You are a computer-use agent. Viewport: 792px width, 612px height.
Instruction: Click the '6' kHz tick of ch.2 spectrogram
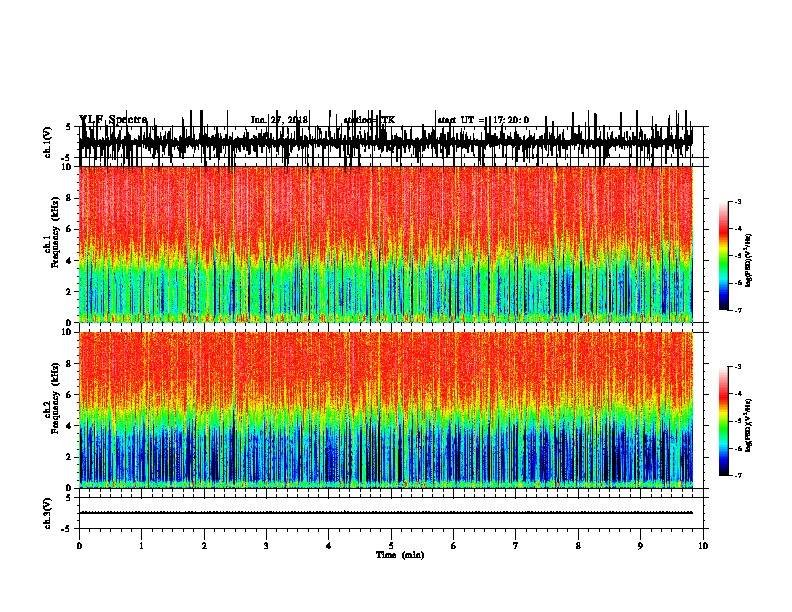tap(69, 395)
